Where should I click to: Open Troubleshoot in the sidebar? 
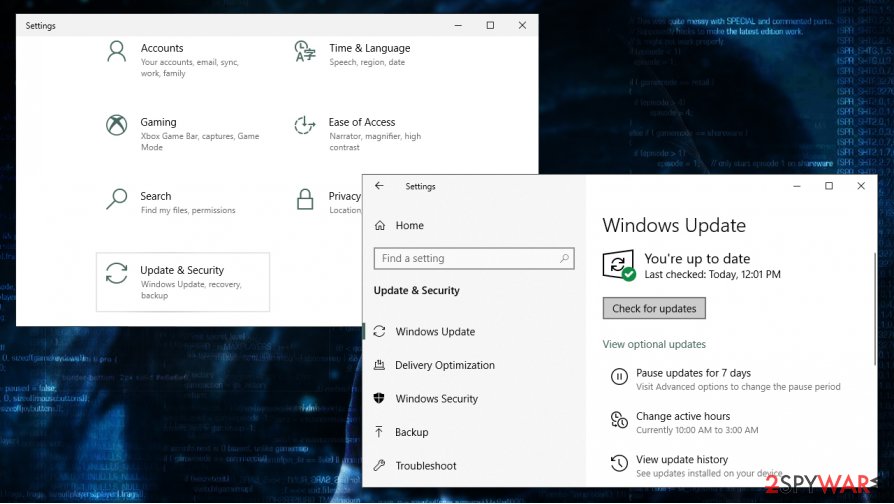coord(426,466)
